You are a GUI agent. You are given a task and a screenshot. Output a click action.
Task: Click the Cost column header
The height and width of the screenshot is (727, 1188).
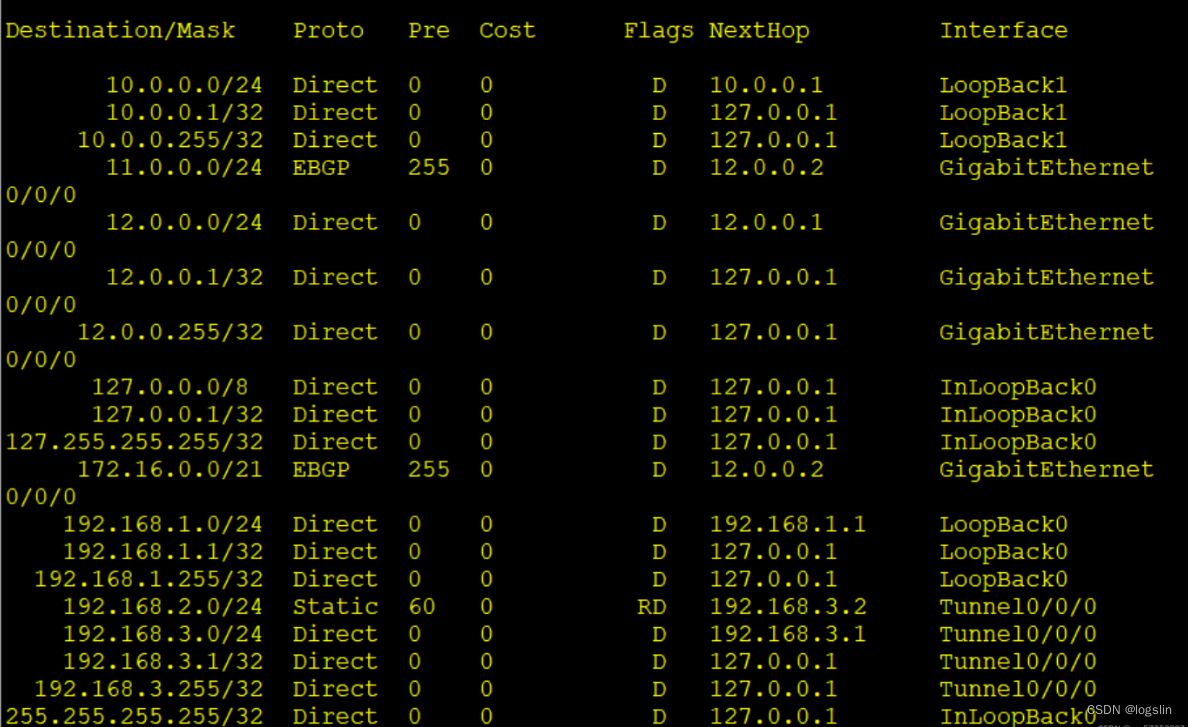[507, 31]
